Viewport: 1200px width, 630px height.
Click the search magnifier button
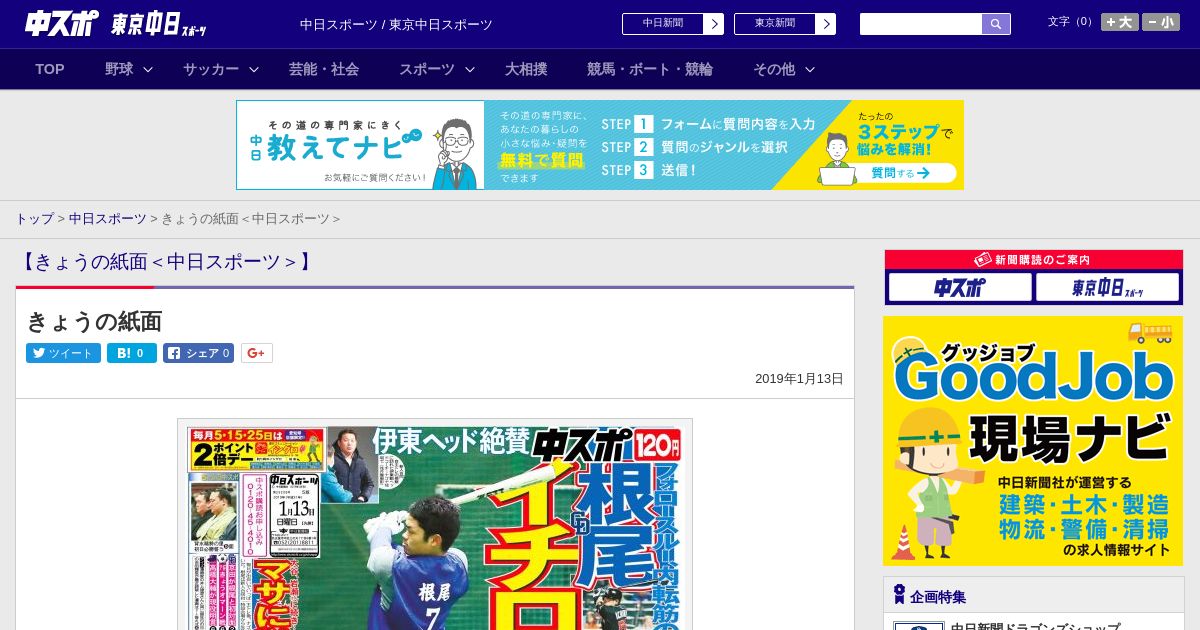996,24
